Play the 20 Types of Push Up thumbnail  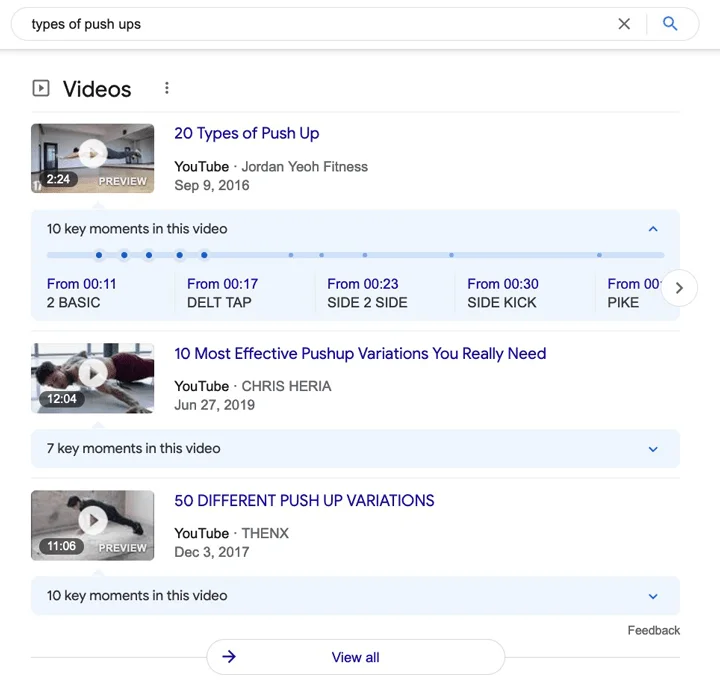coord(93,158)
